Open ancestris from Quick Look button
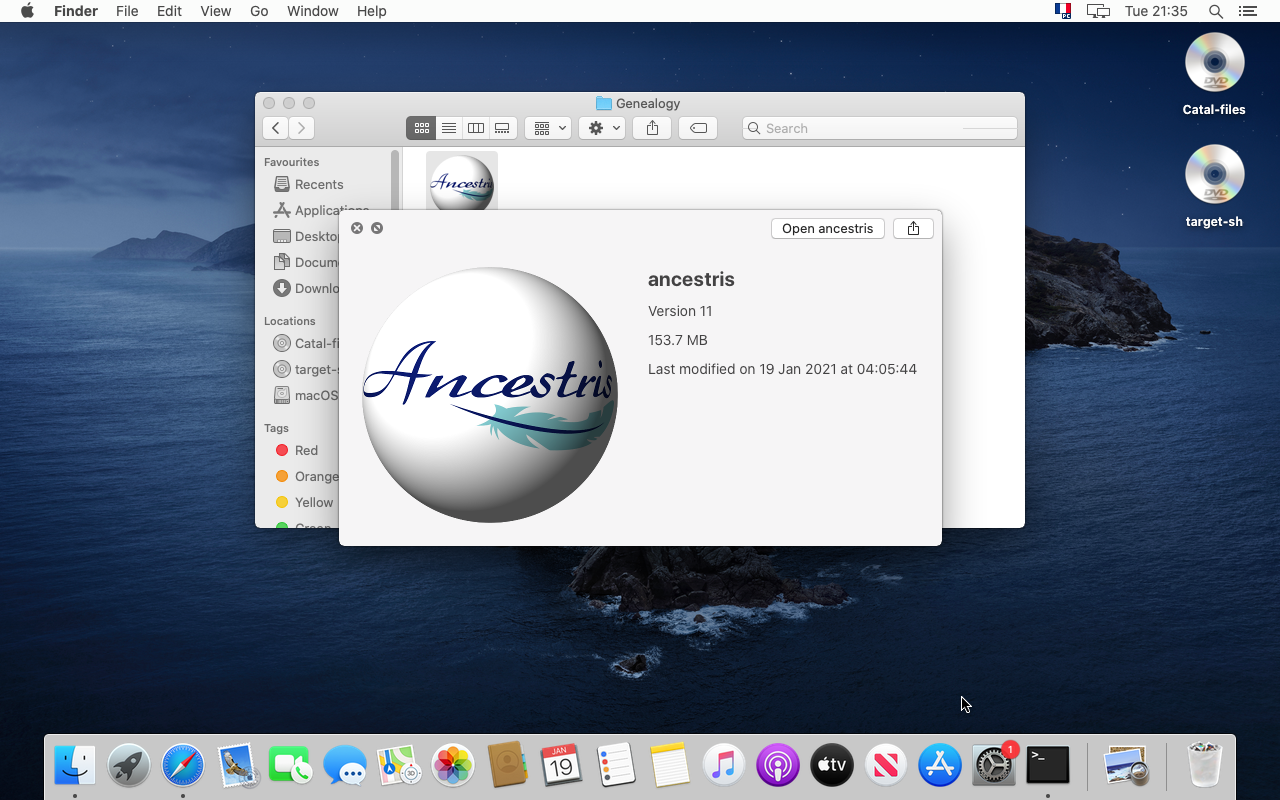The image size is (1280, 800). pyautogui.click(x=828, y=228)
